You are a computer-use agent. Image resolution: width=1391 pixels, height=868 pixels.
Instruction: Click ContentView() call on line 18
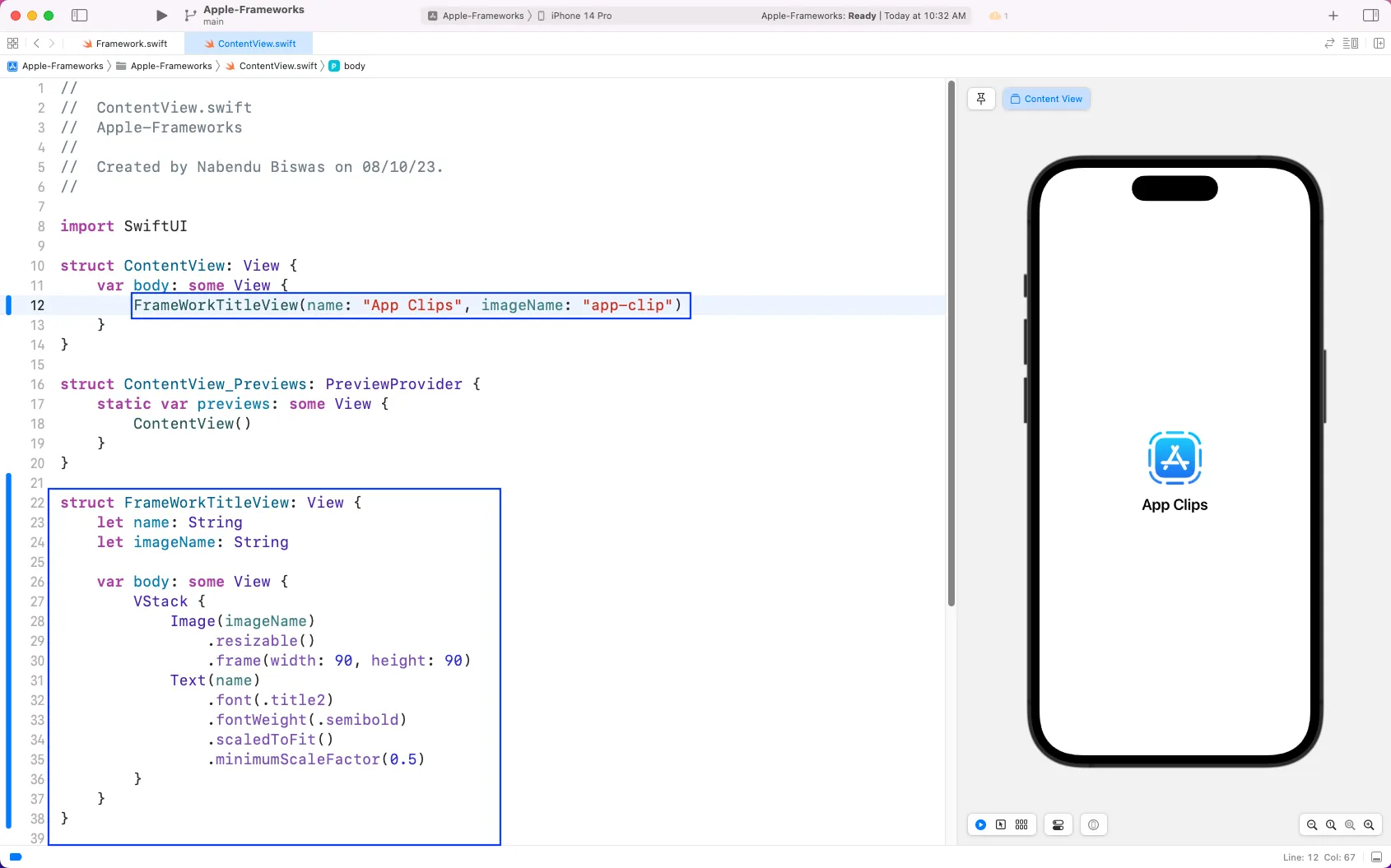[x=193, y=424]
